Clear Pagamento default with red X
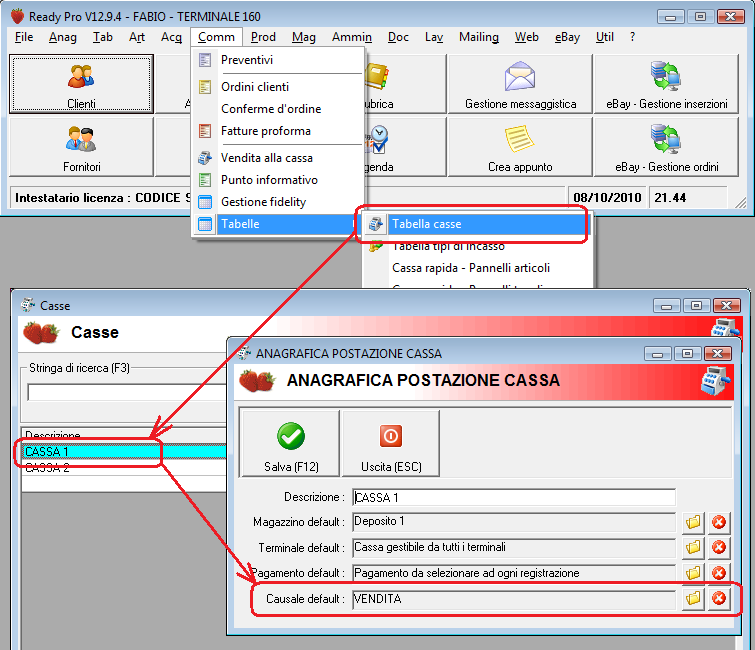Screen dimensions: 755x650 tap(719, 573)
